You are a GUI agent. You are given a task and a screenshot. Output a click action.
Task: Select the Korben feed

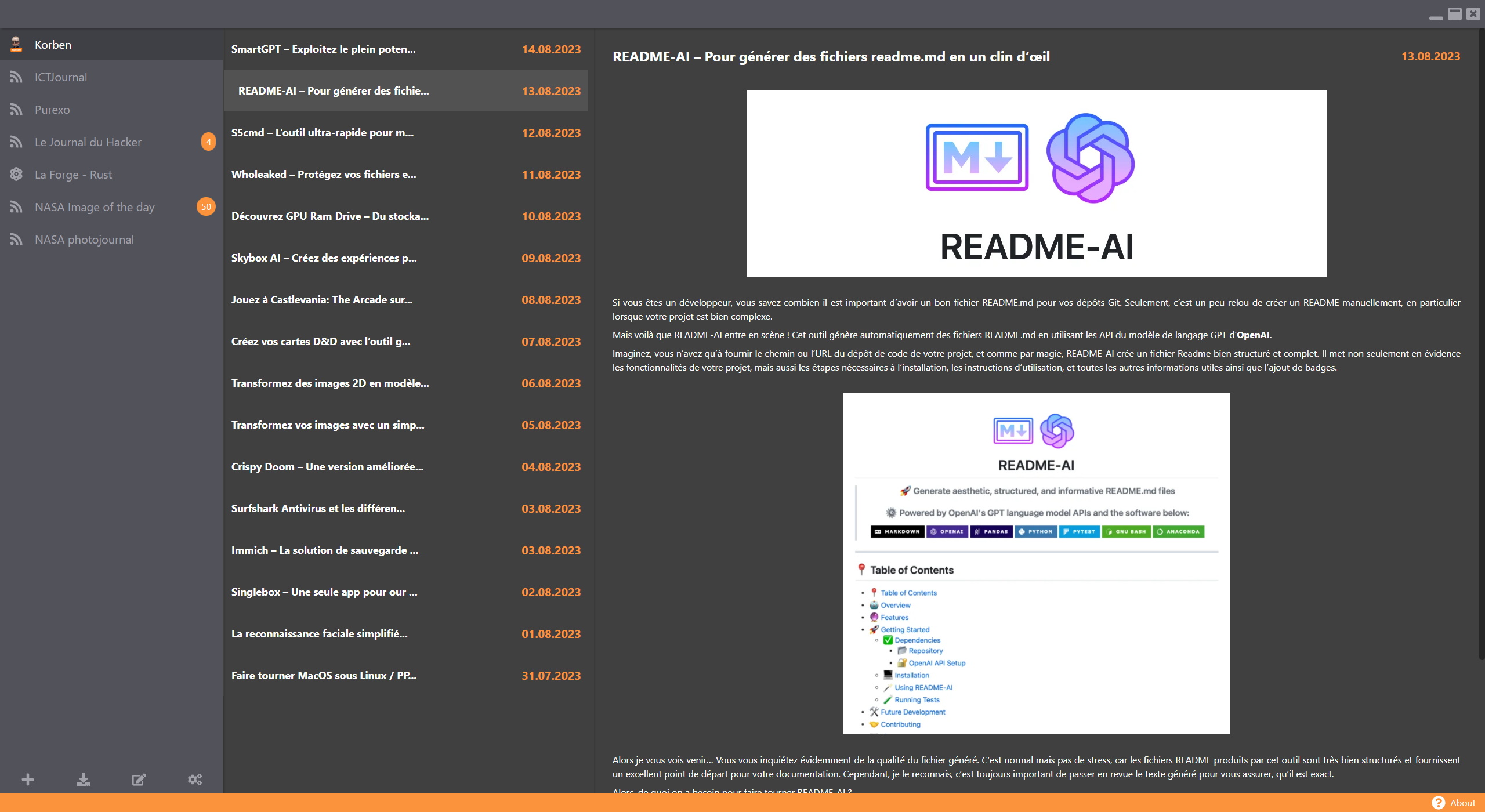111,45
